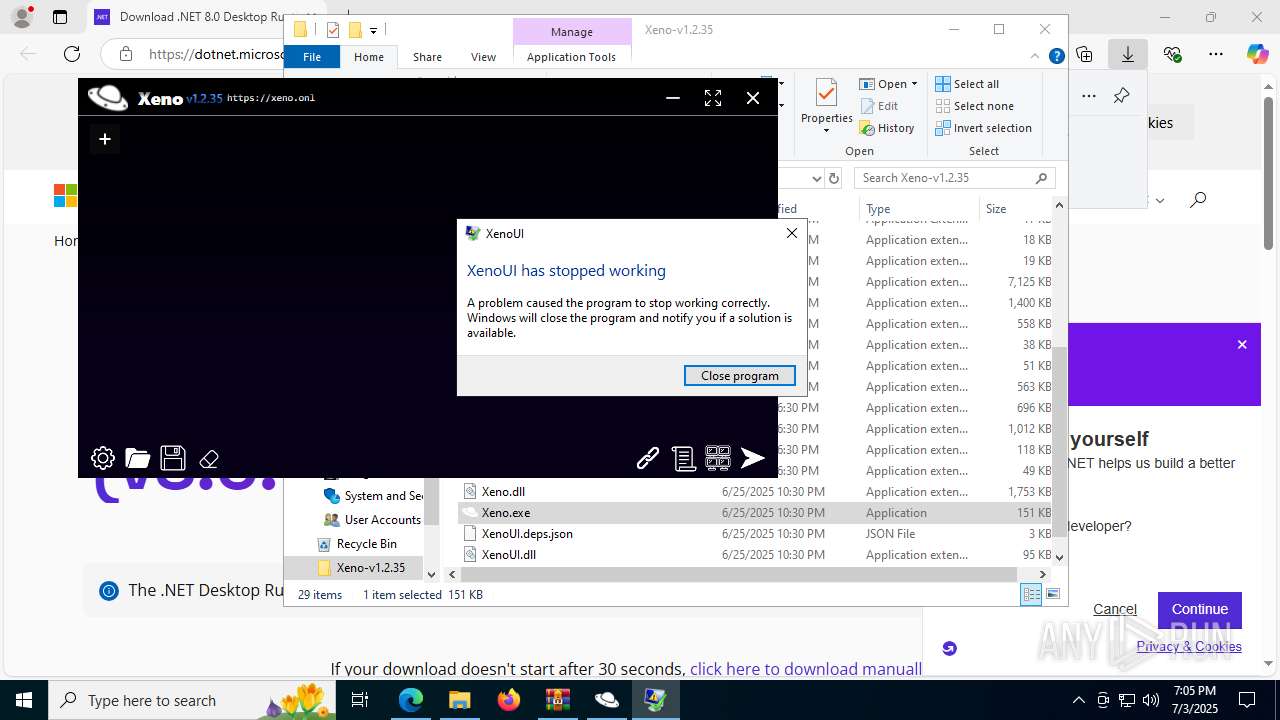Click Invert selection in Explorer ribbon
The height and width of the screenshot is (720, 1280).
[x=984, y=128]
